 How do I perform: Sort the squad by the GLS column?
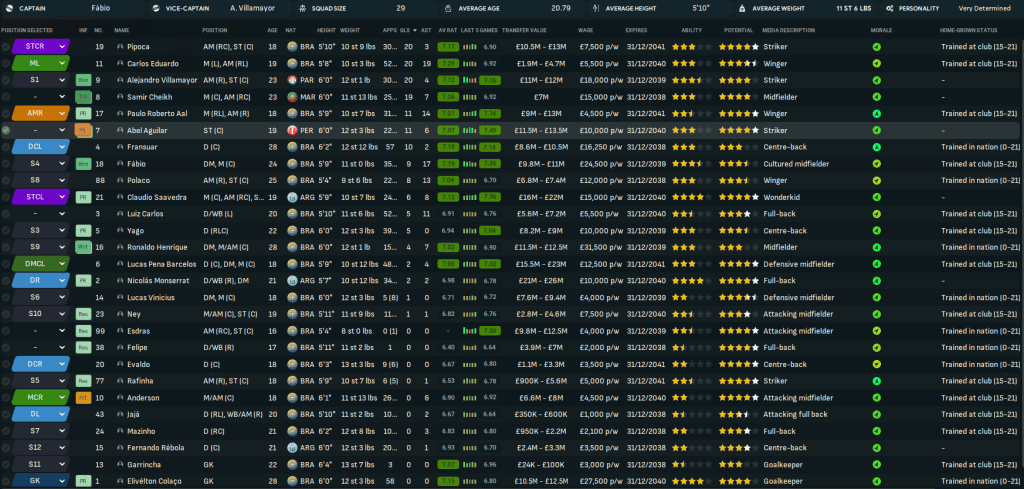[x=404, y=30]
